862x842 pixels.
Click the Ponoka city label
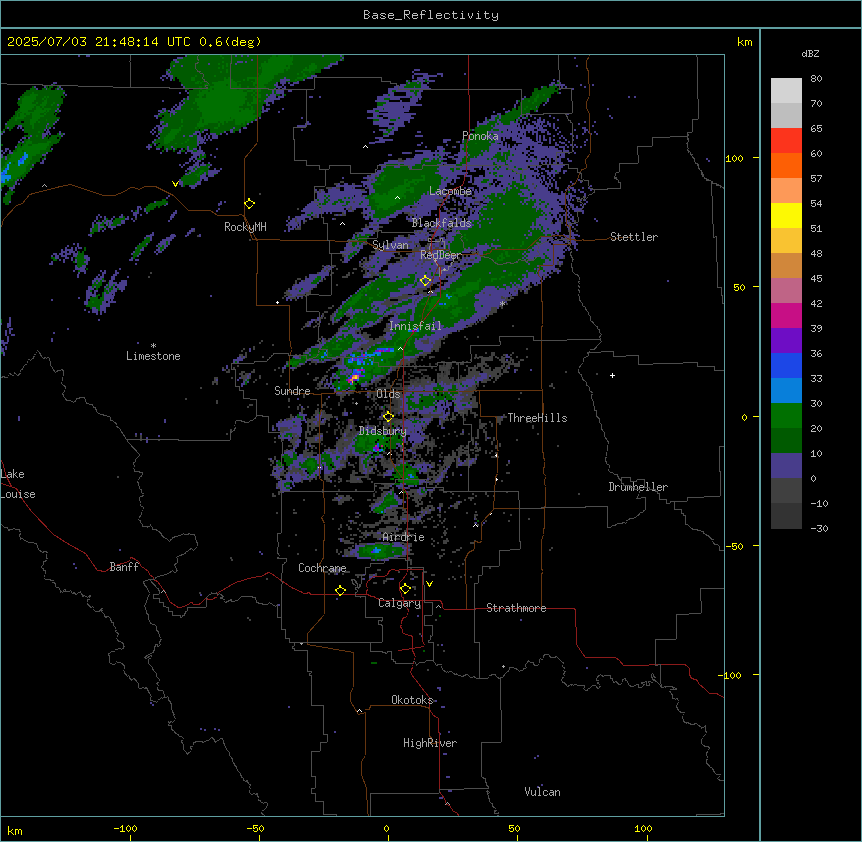480,136
